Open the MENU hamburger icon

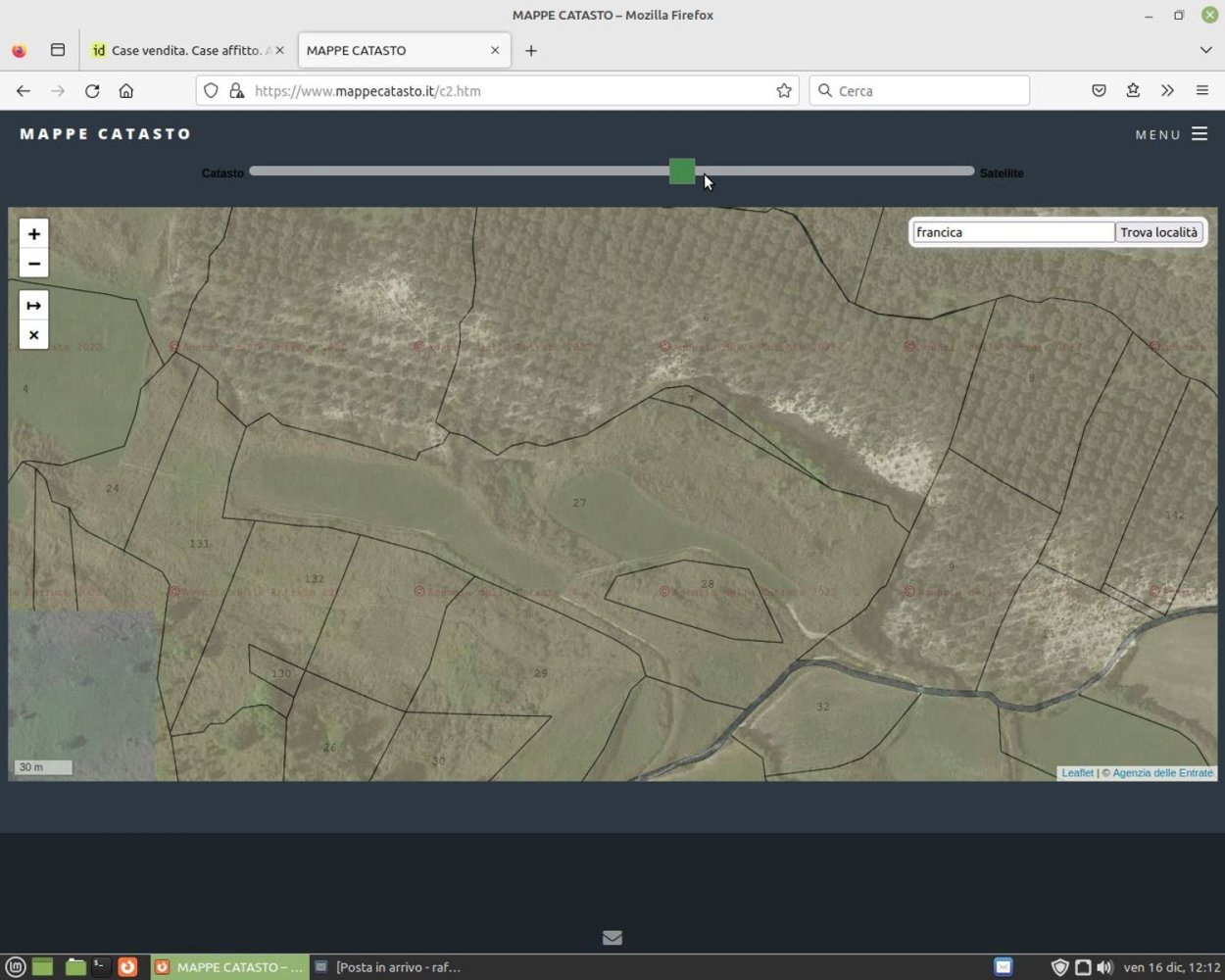pos(1199,134)
